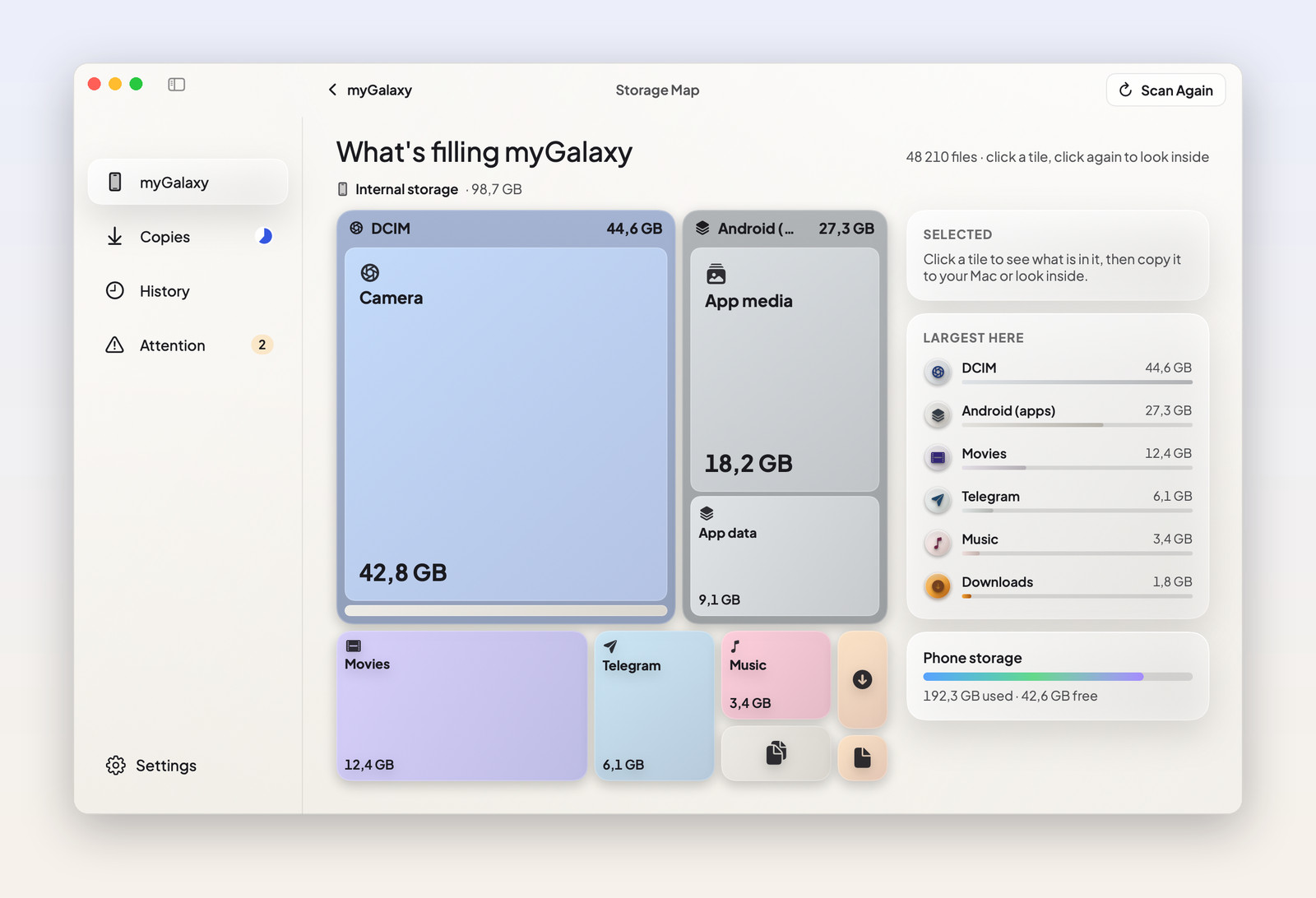Select the documents copy icon tile

[776, 753]
